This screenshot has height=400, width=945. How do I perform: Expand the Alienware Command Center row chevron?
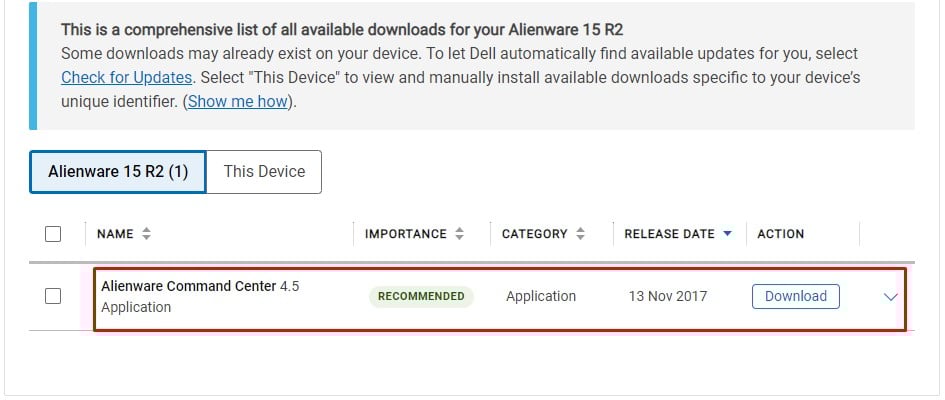(891, 297)
